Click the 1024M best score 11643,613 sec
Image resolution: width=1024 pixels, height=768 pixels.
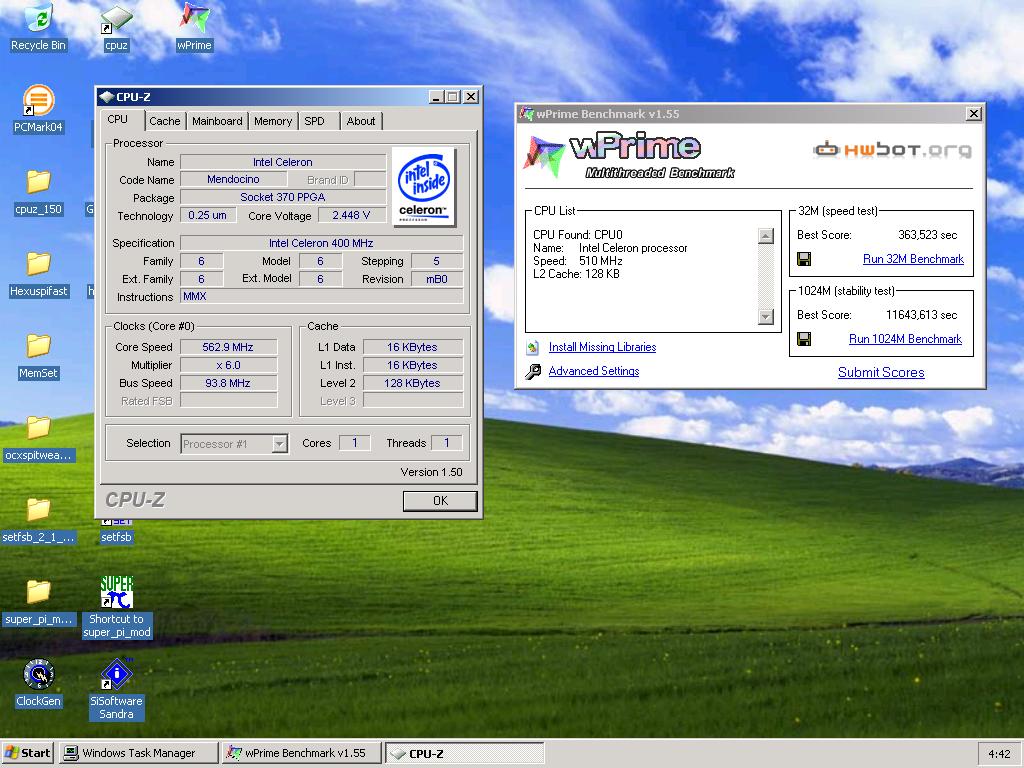(921, 315)
